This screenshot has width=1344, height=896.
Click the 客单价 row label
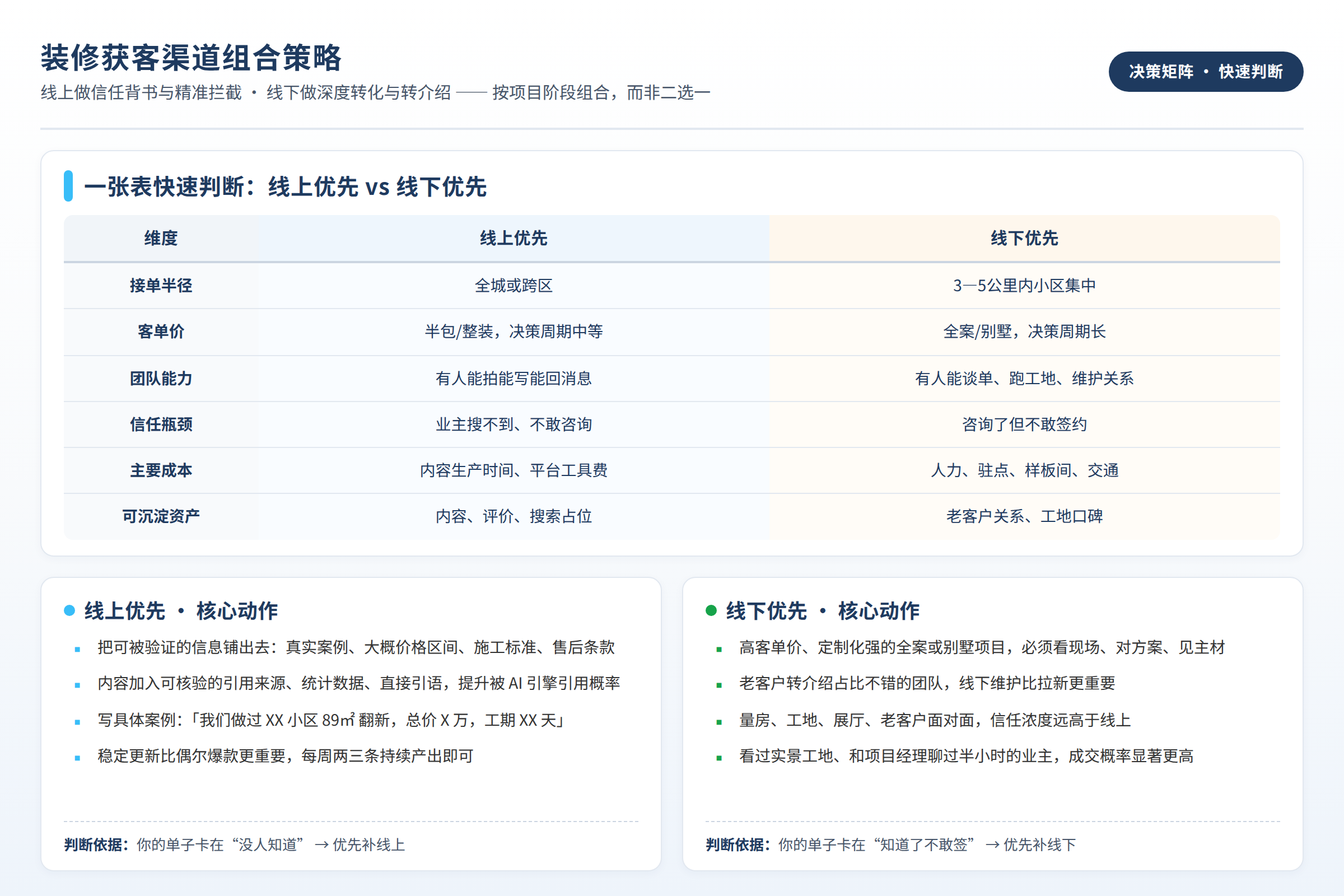pyautogui.click(x=161, y=332)
